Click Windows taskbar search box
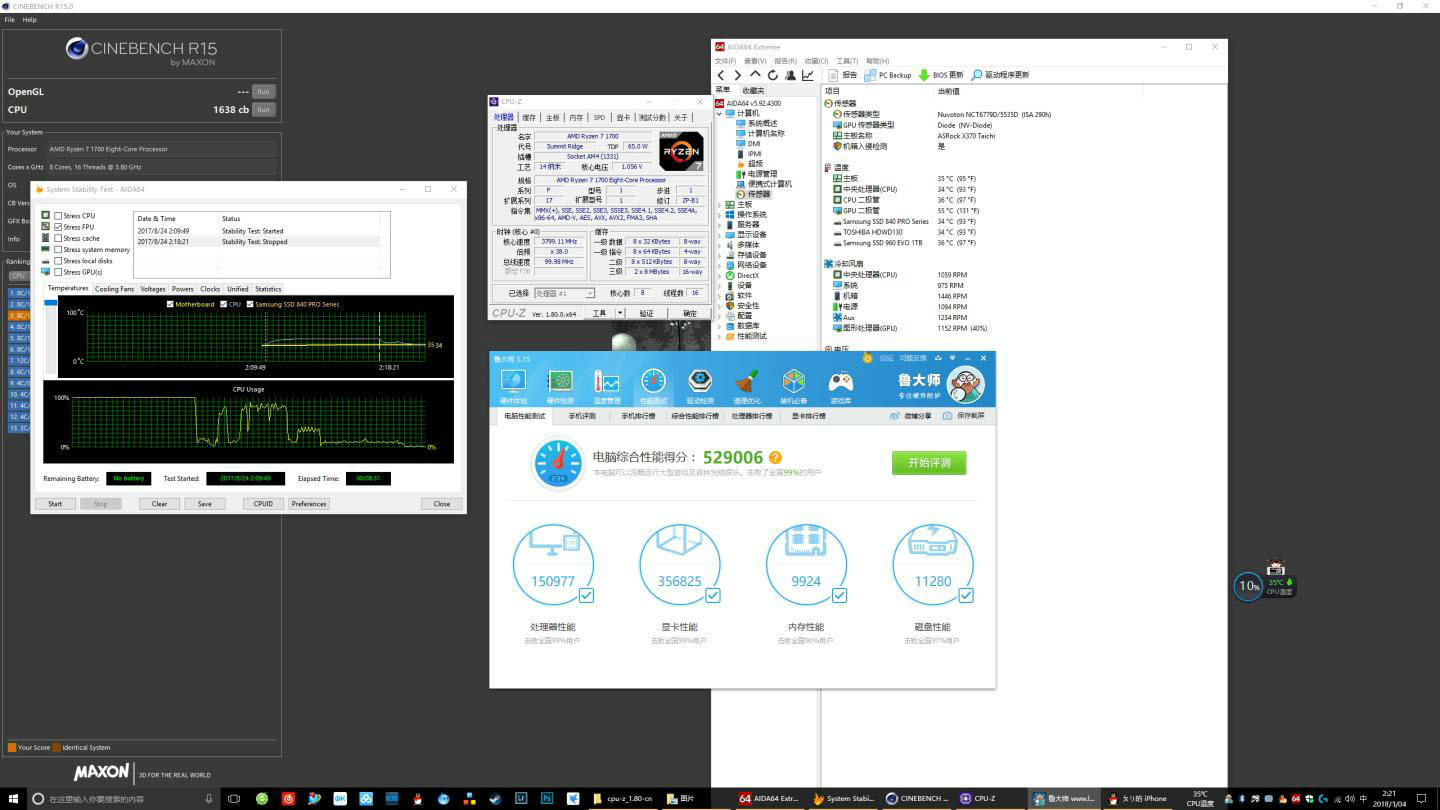1440x810 pixels. point(123,799)
